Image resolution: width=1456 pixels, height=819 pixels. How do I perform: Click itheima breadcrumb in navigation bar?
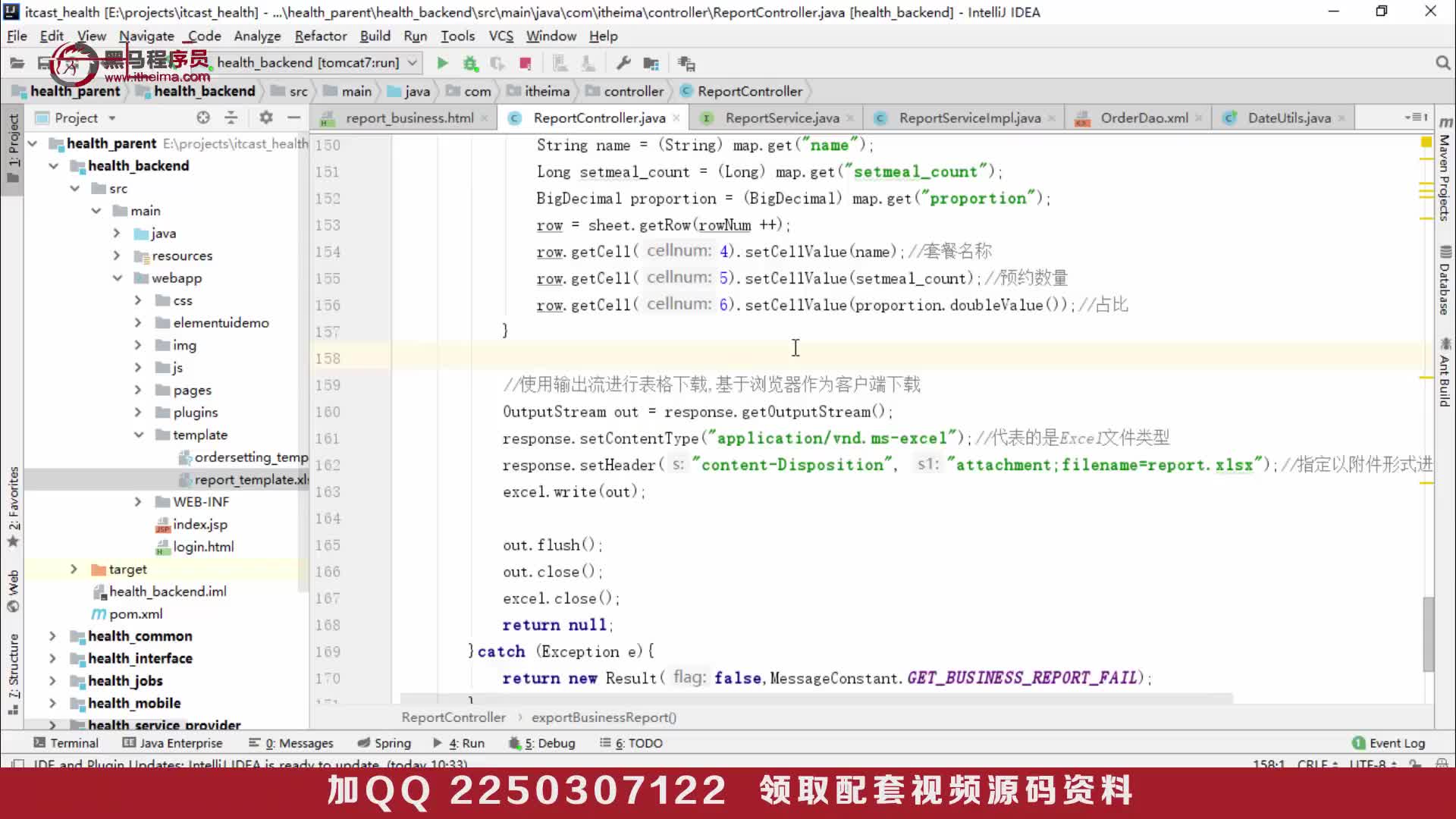pyautogui.click(x=538, y=91)
